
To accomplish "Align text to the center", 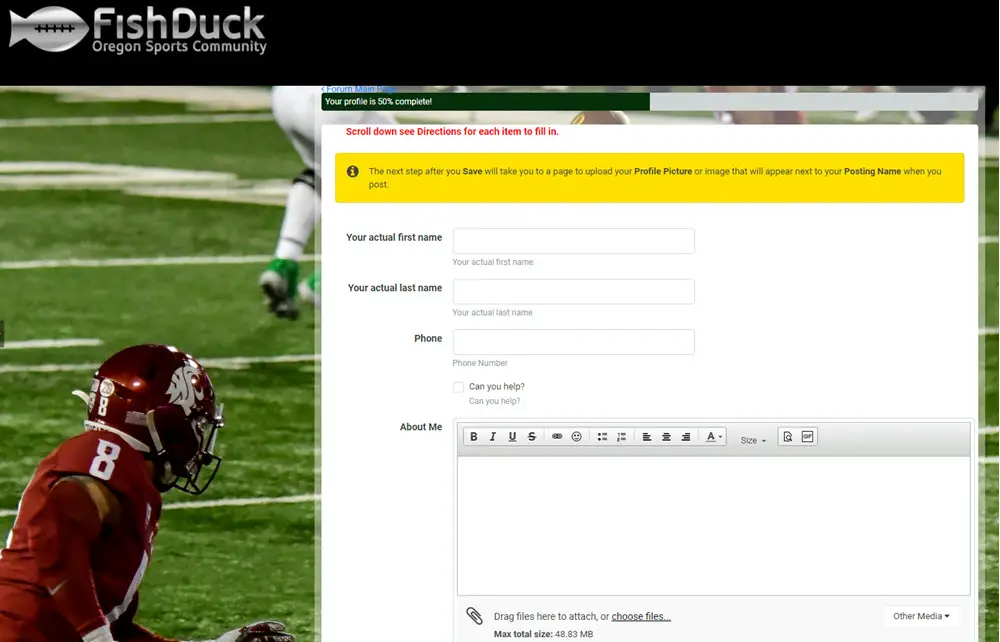I will click(x=666, y=436).
